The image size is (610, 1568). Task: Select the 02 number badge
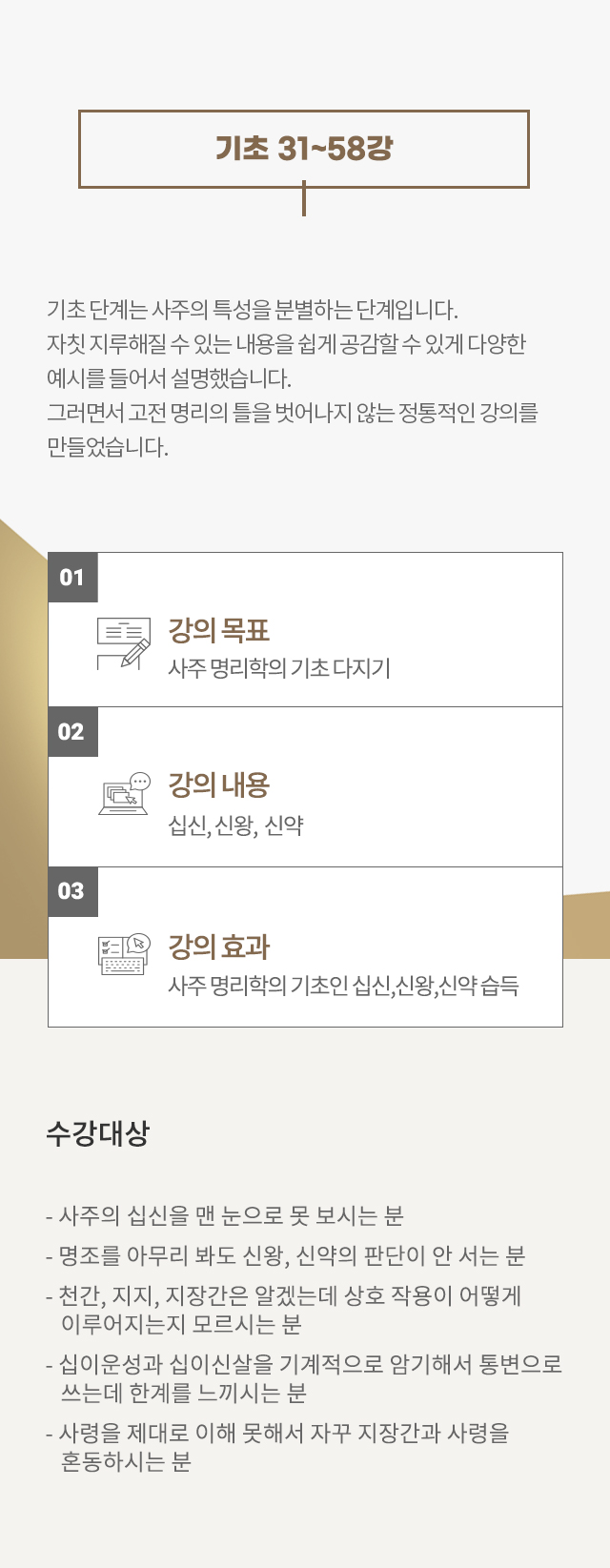72,732
